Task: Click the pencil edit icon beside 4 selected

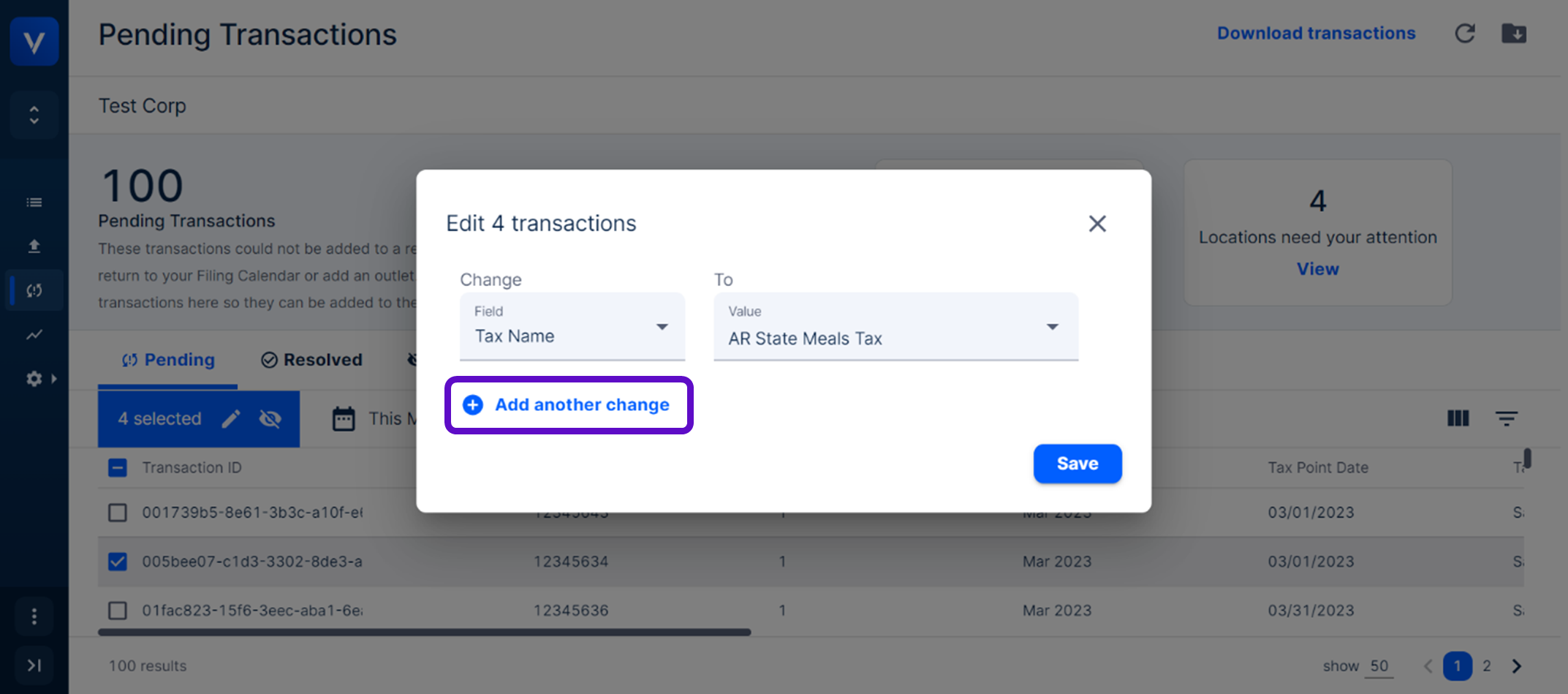Action: click(x=231, y=419)
